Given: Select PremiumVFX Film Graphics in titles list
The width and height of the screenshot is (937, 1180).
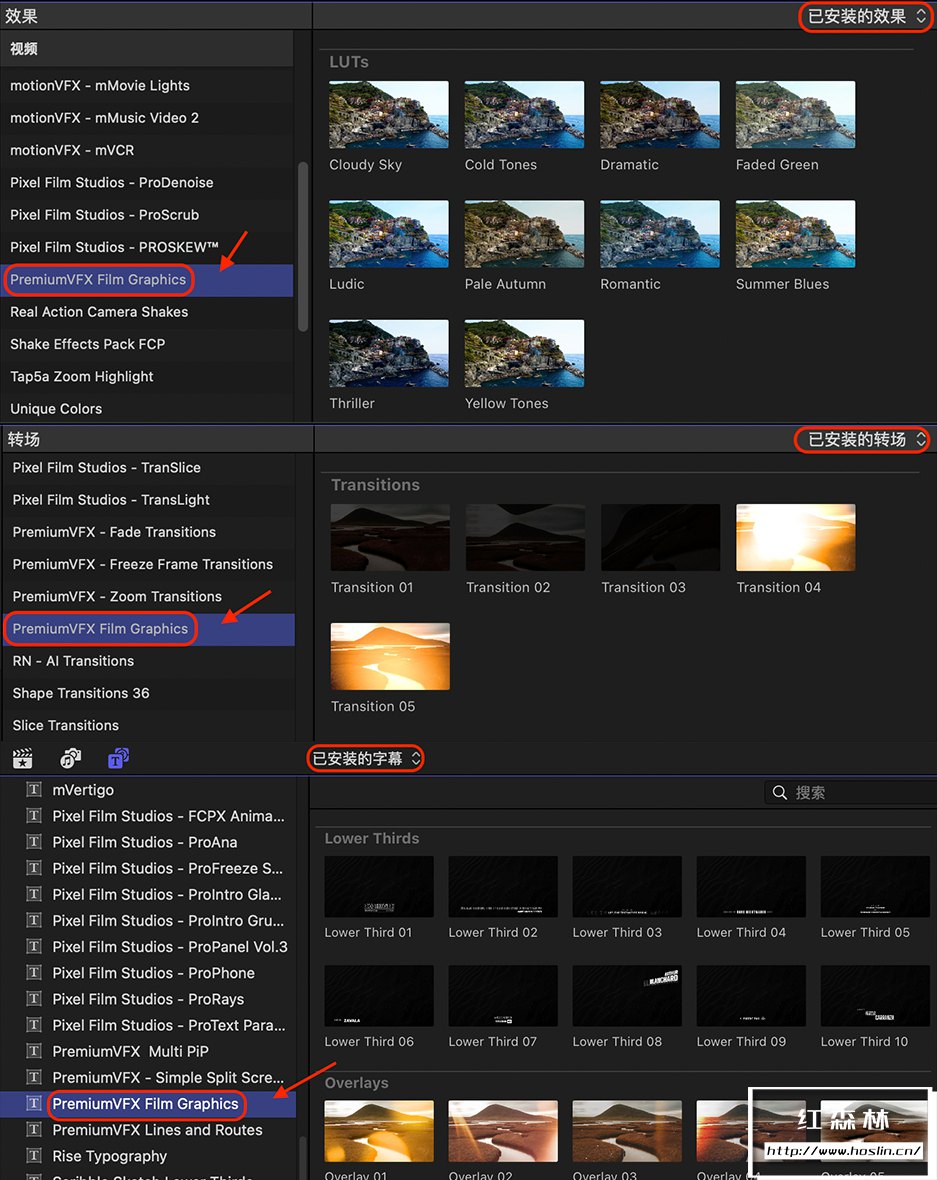Looking at the screenshot, I should pyautogui.click(x=148, y=1104).
